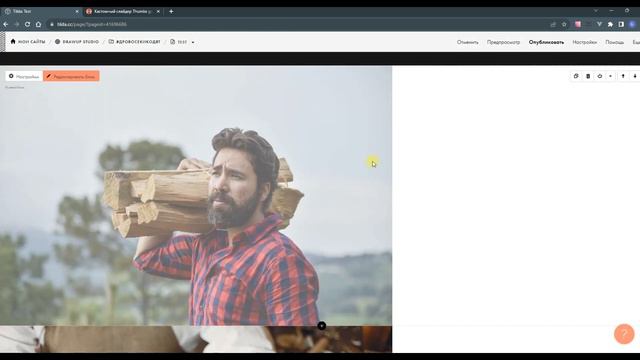Click the address bar URL
Image resolution: width=640 pixels, height=360 pixels.
(92, 24)
